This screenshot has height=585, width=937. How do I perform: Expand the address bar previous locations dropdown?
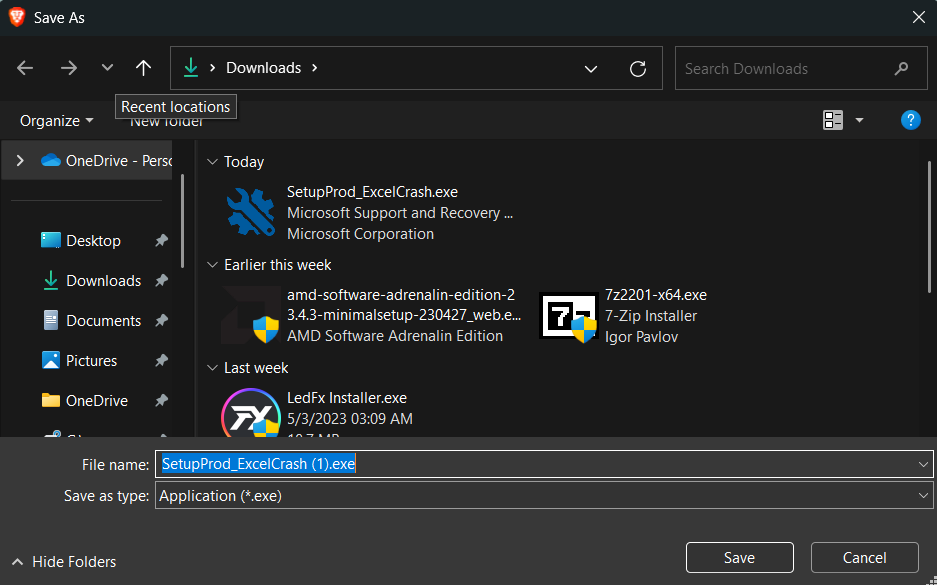tap(591, 68)
